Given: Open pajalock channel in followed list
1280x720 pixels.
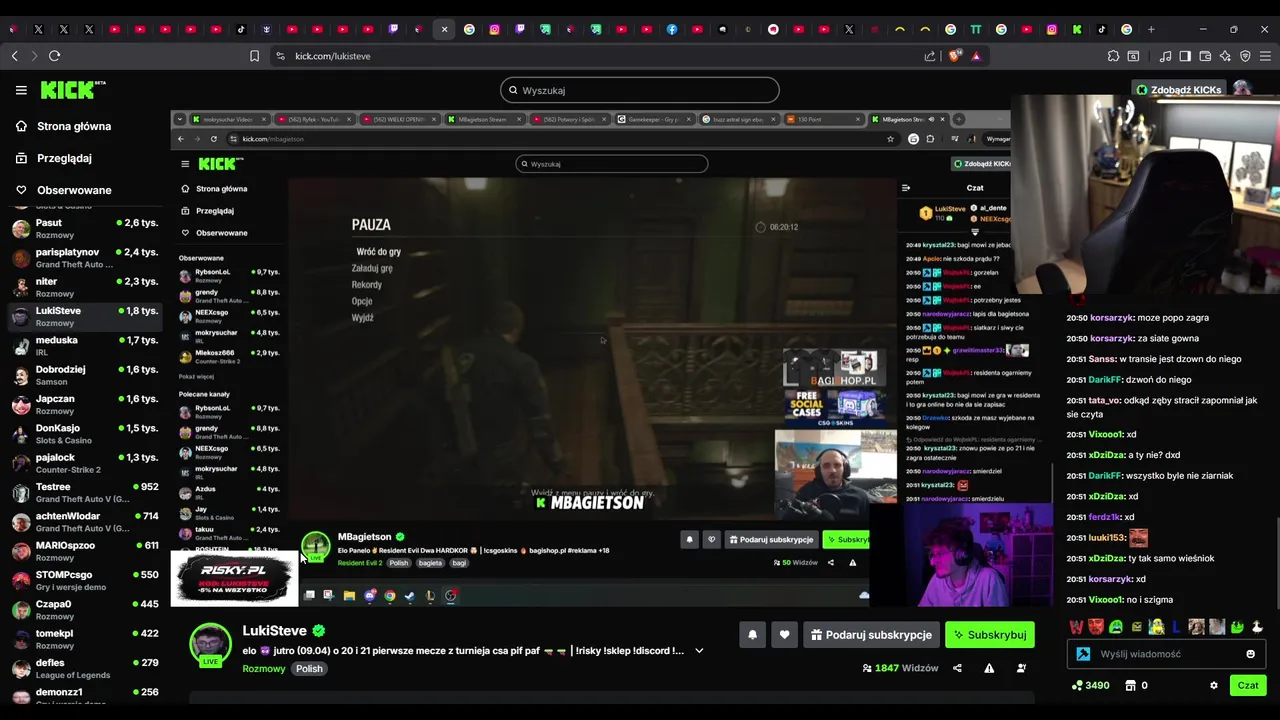Looking at the screenshot, I should coord(85,463).
